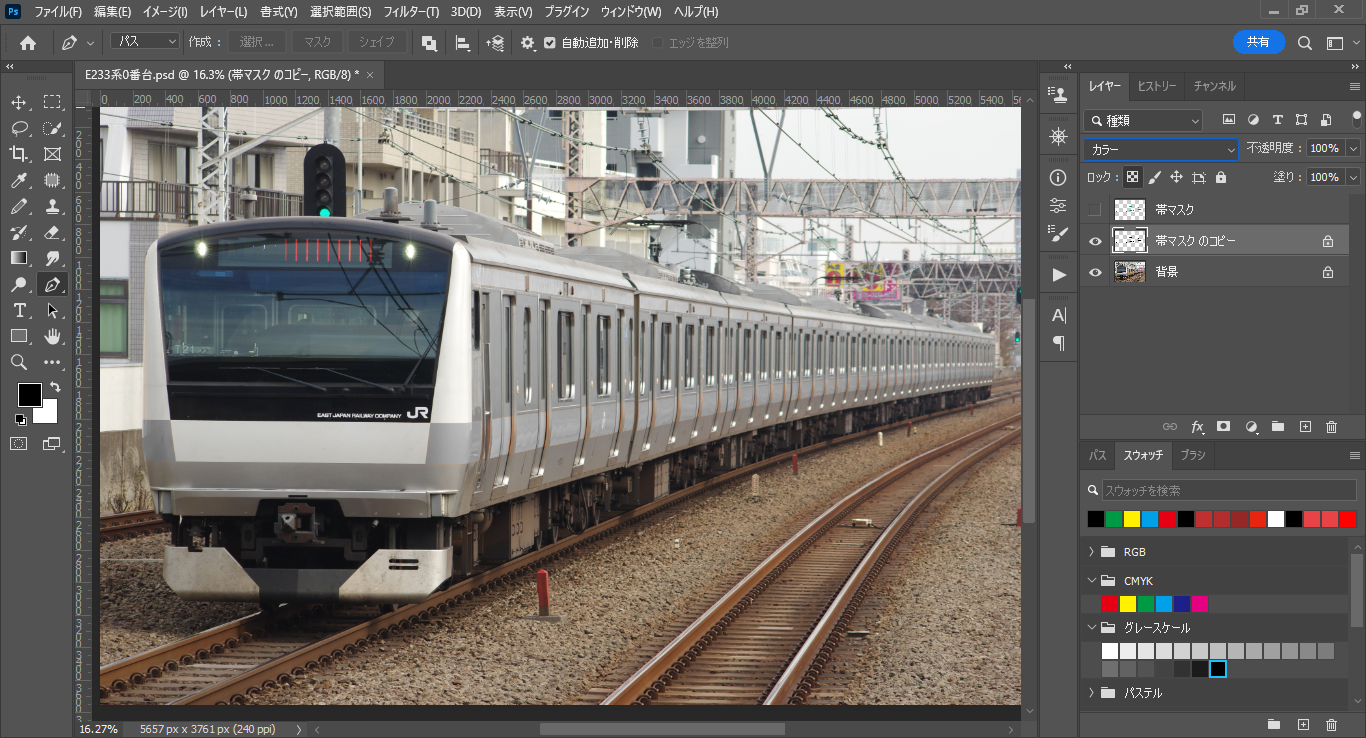Collapse the グレースケール swatch group

coord(1091,628)
